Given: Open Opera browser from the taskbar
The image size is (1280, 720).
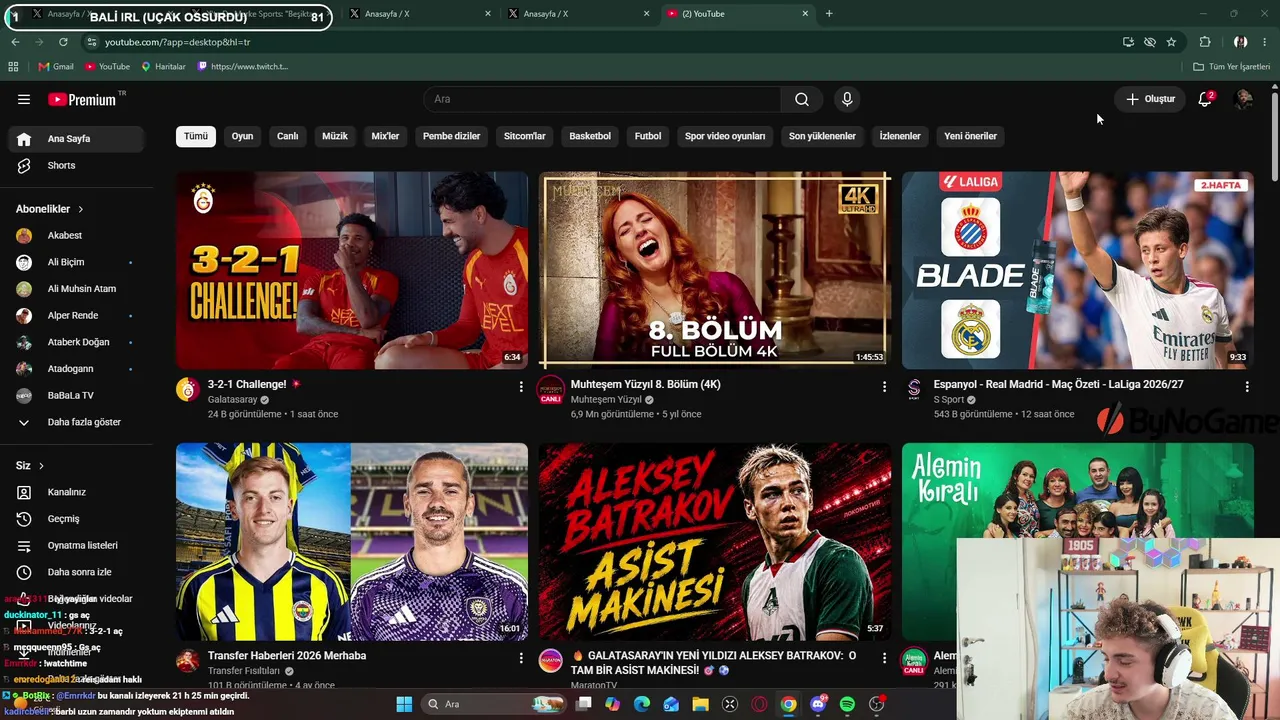Looking at the screenshot, I should click(x=759, y=704).
